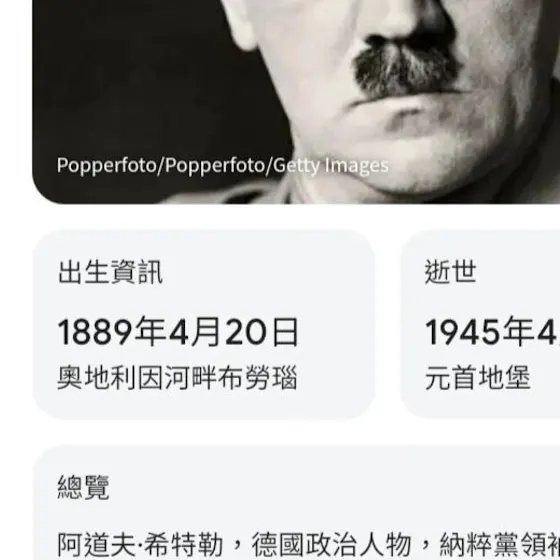Screen dimensions: 560x560
Task: Open birthplace 奧地利因河畔布勞瑙
Action: point(177,378)
